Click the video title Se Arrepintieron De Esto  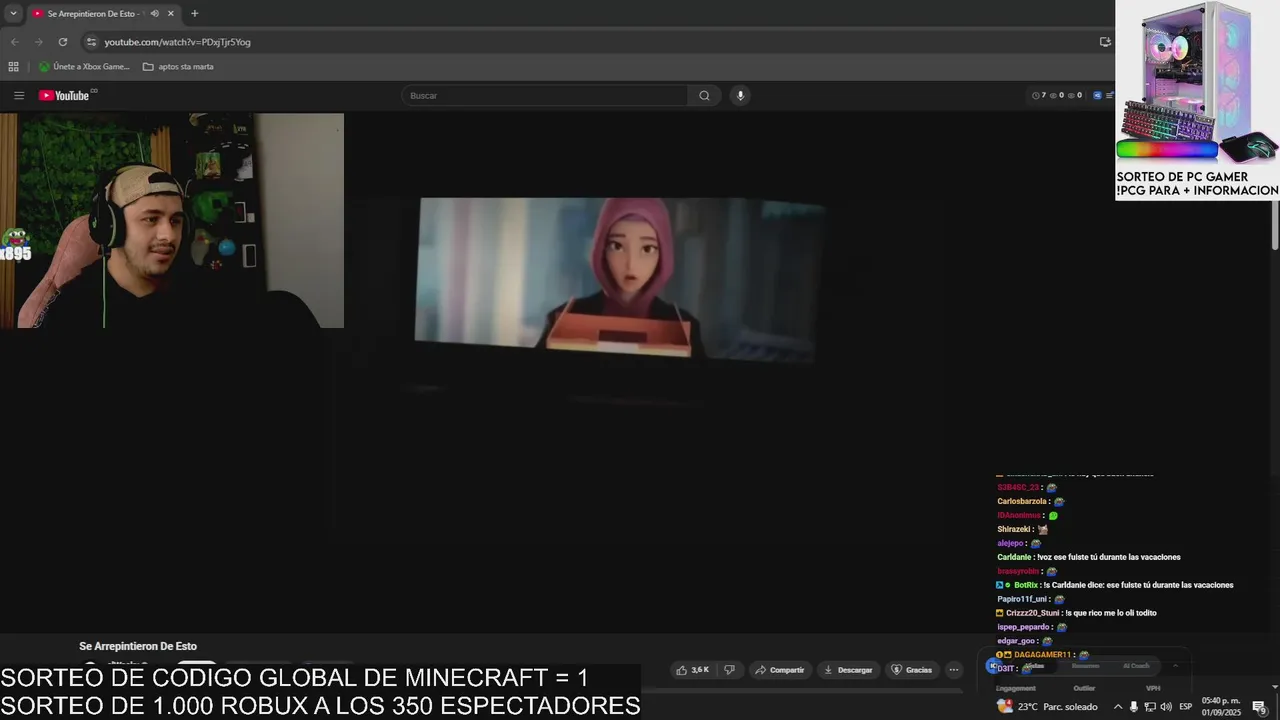138,646
